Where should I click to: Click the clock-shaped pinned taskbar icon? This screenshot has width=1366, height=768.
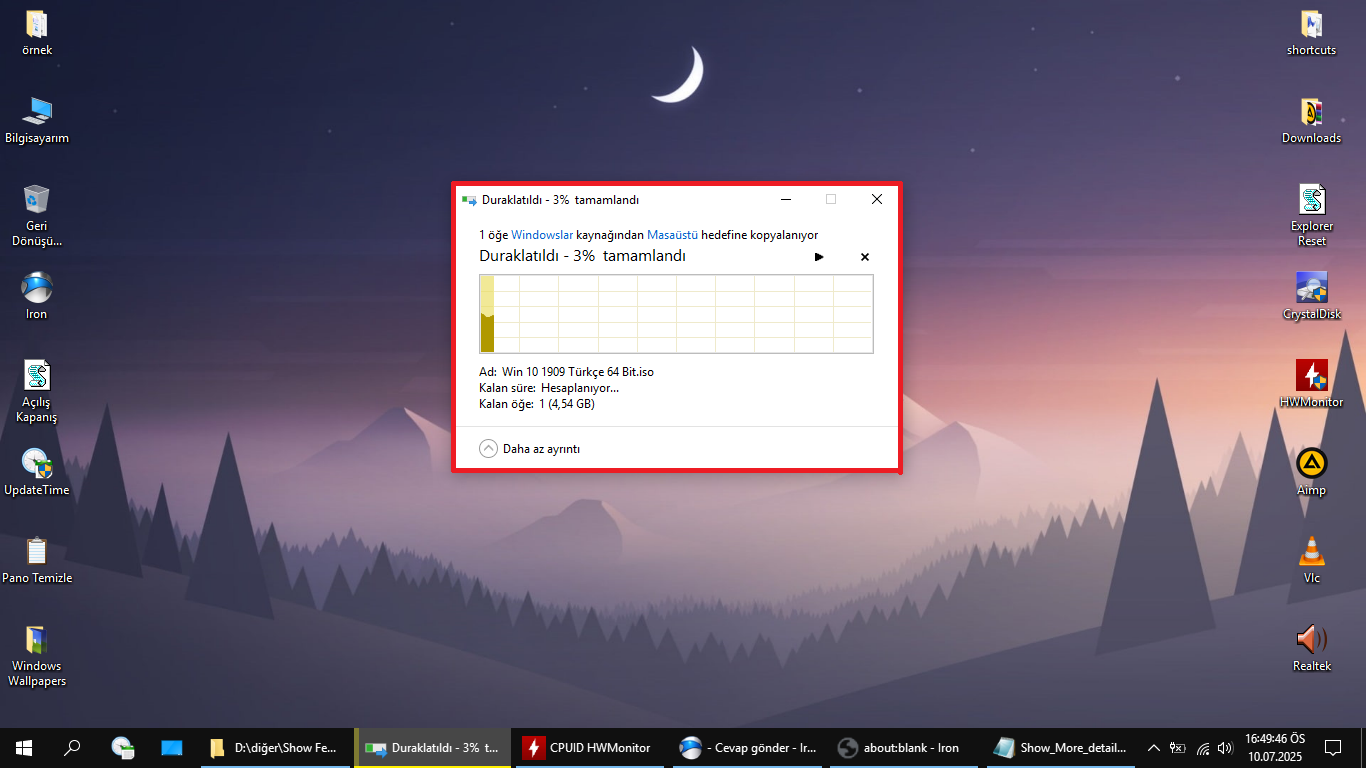[123, 747]
